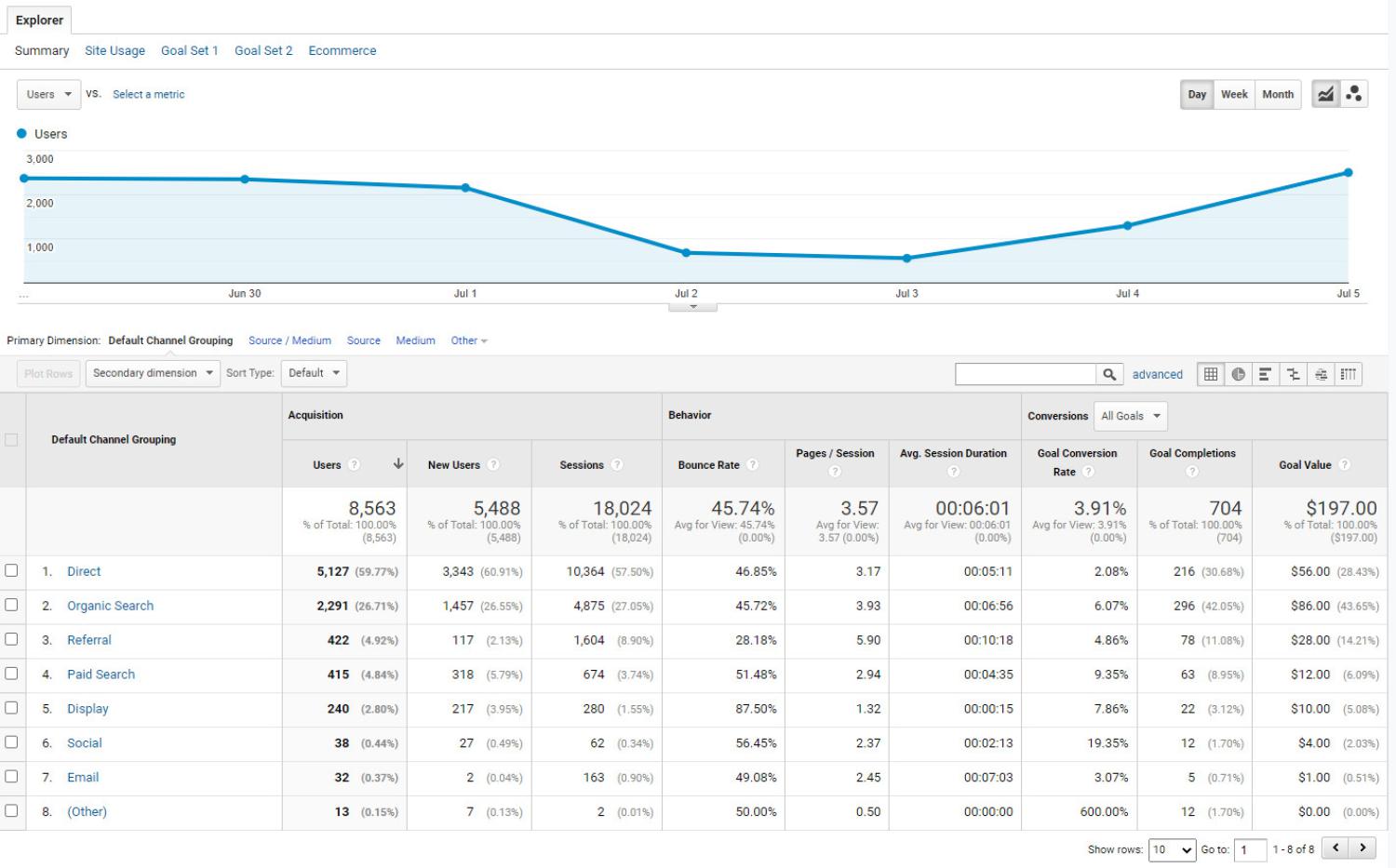Select the Paid Search row checkbox
The width and height of the screenshot is (1396, 868).
[x=11, y=674]
